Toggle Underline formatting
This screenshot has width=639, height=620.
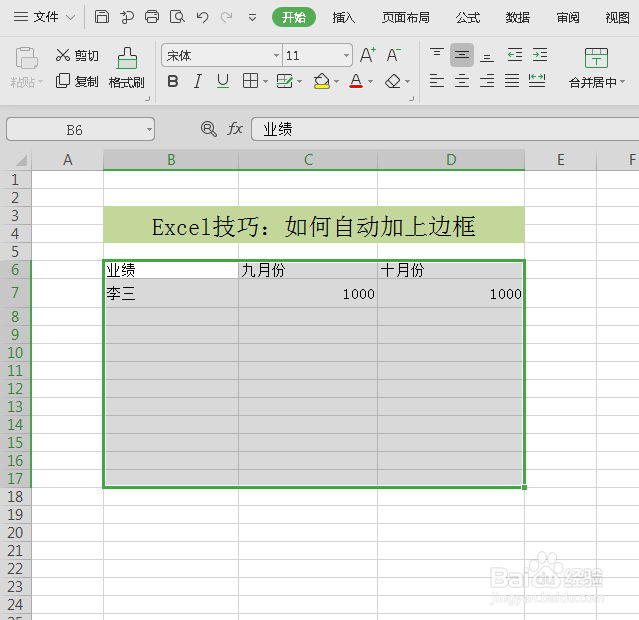pos(223,81)
